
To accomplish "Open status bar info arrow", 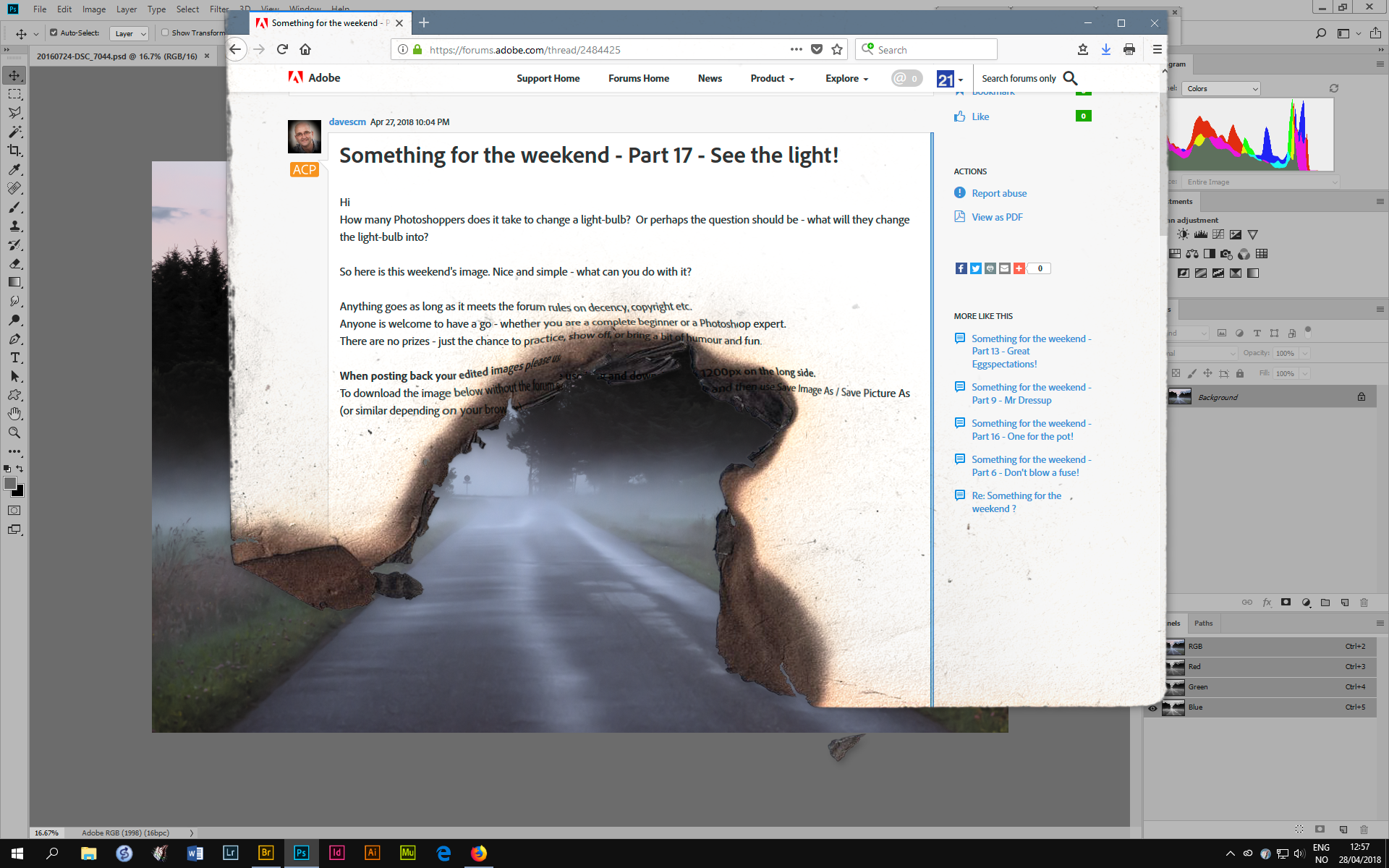I will click(191, 833).
